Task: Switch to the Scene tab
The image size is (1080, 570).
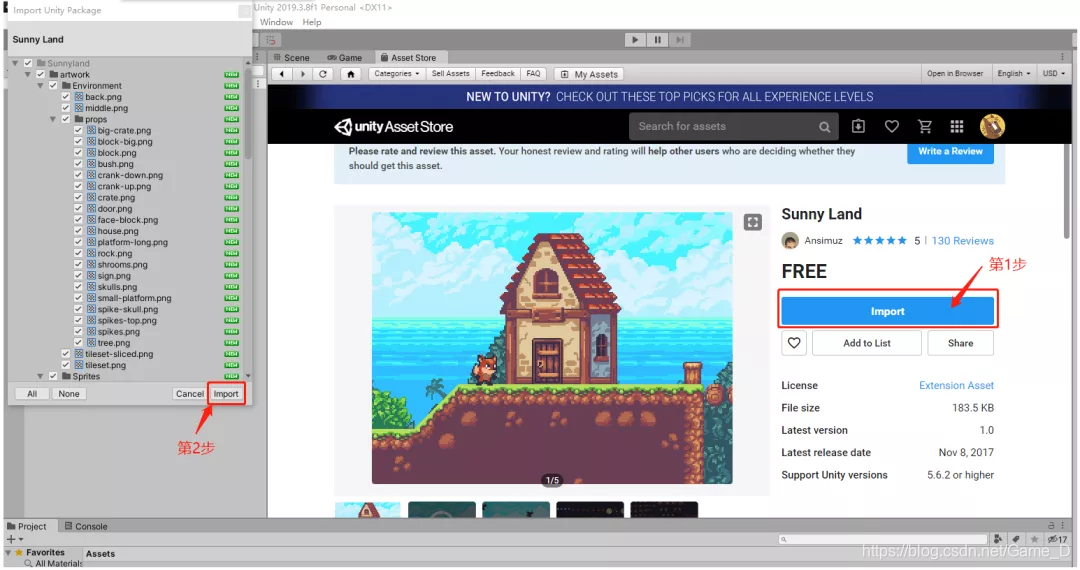Action: (291, 58)
